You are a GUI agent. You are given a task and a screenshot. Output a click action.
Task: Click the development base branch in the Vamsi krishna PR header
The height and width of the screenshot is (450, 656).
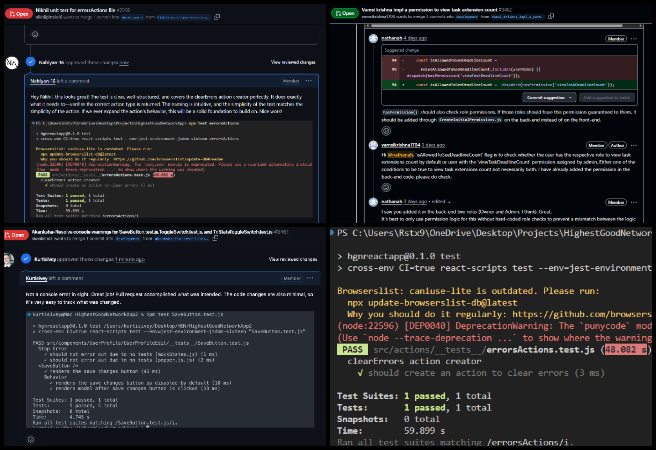tap(466, 17)
